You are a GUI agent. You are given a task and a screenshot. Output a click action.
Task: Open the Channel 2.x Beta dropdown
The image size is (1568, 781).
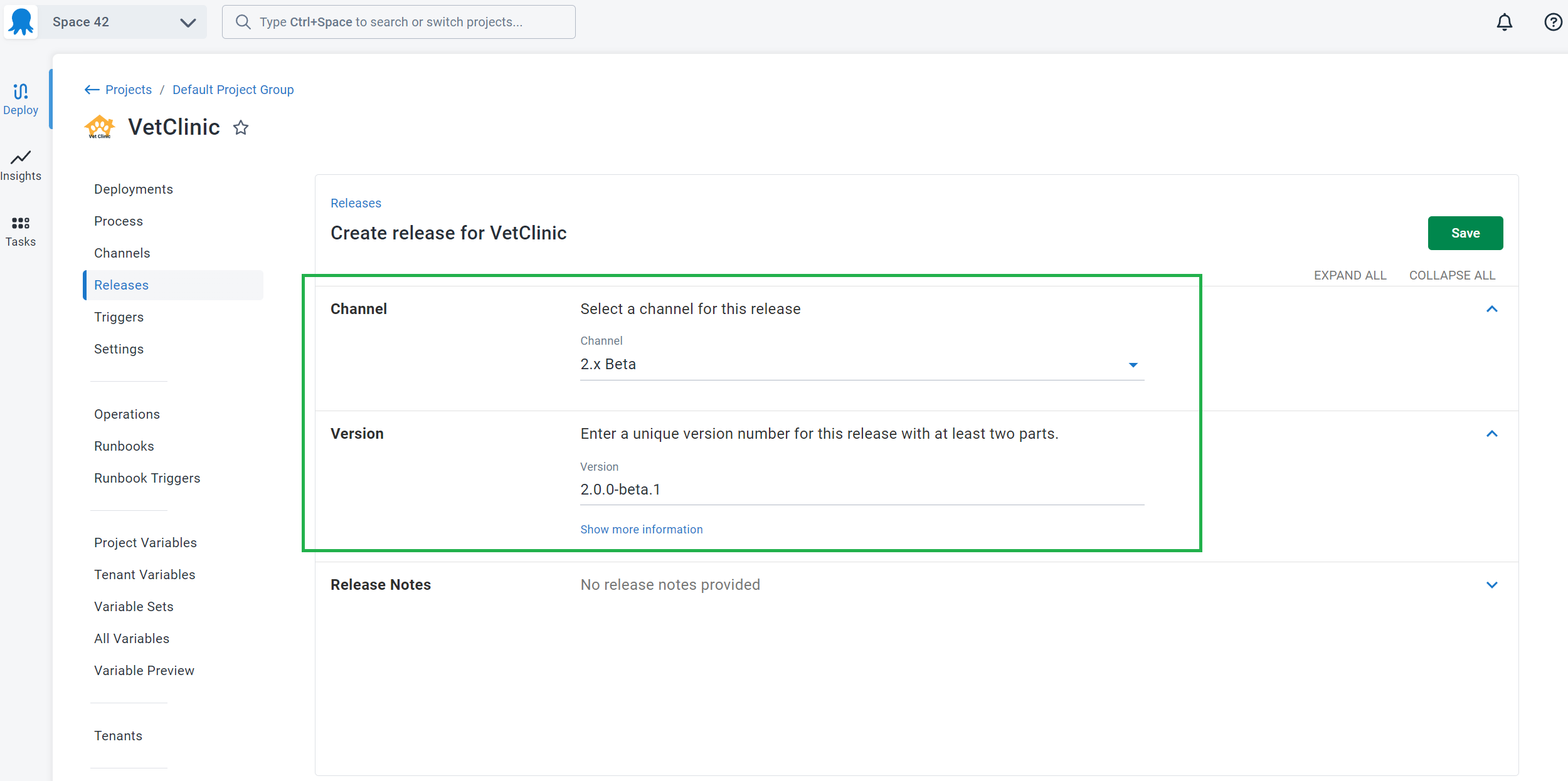pos(862,364)
